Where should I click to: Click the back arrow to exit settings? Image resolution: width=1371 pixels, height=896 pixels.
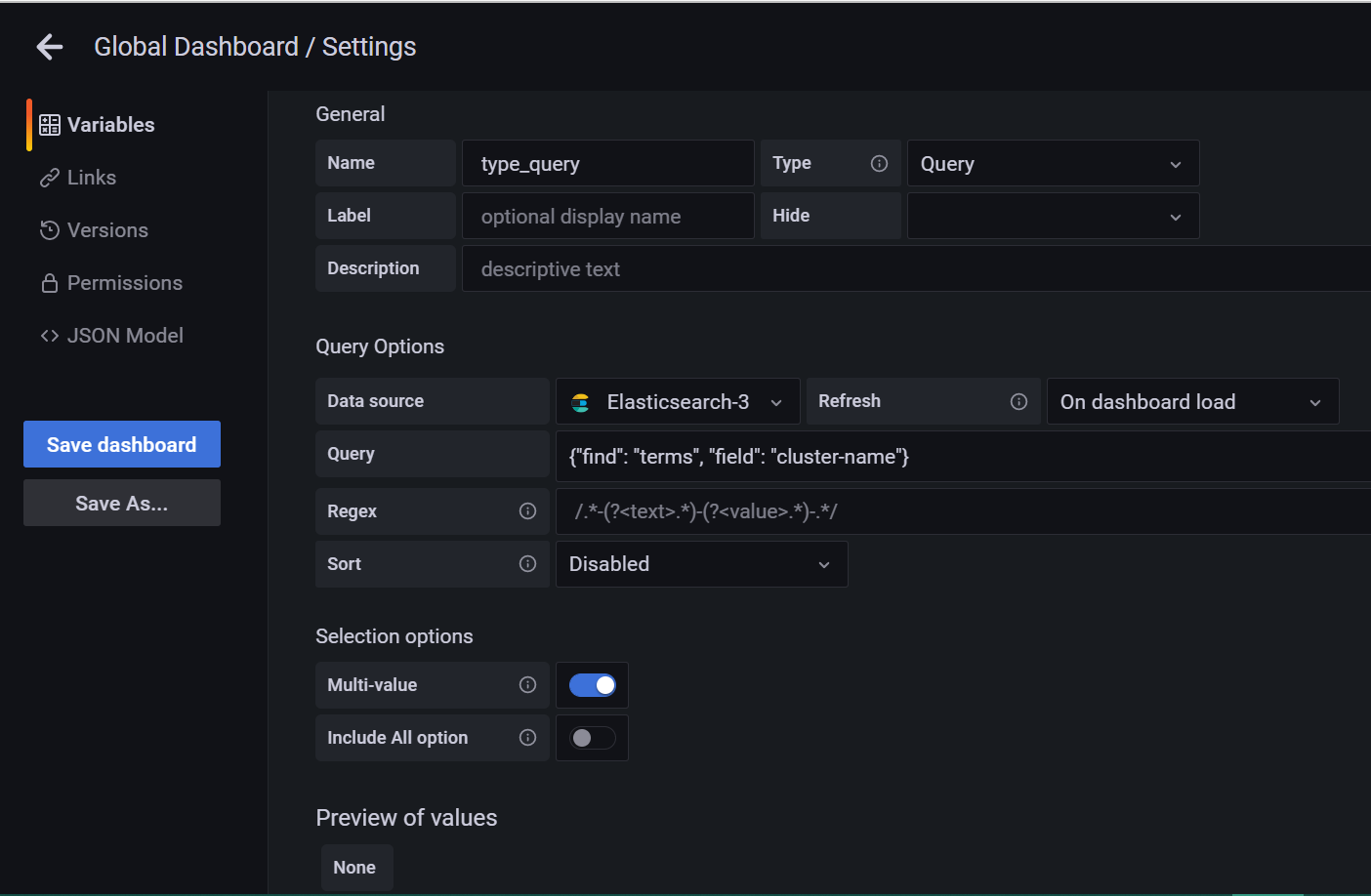point(49,46)
